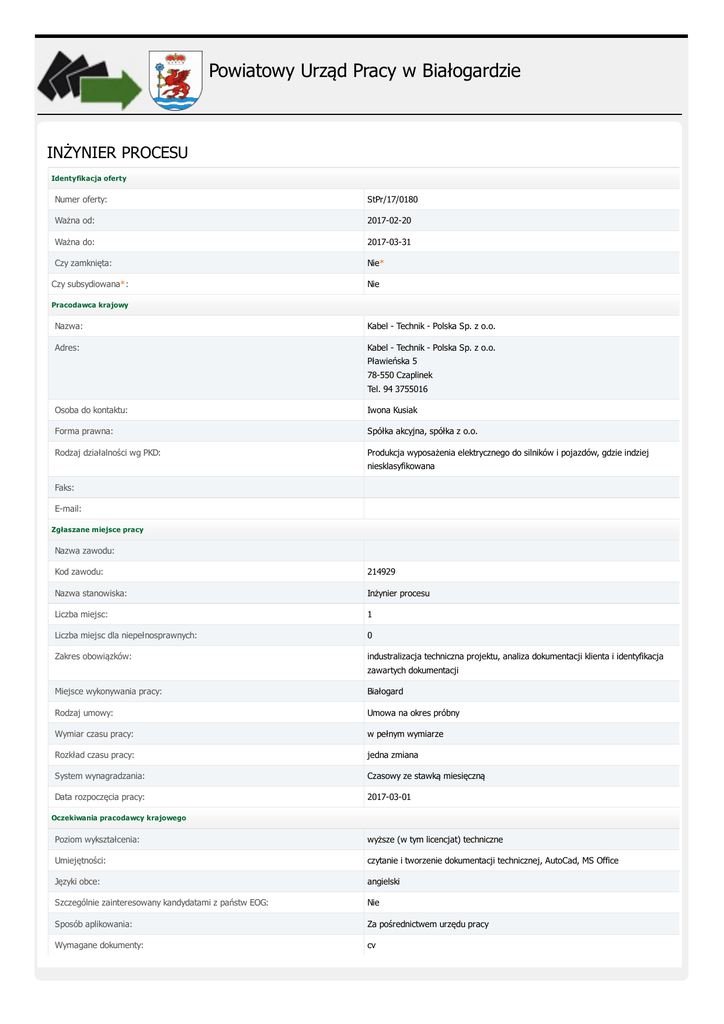
Task: Click the Powiatowy Urząd Pracy w Białogardzie title
Action: click(x=364, y=71)
